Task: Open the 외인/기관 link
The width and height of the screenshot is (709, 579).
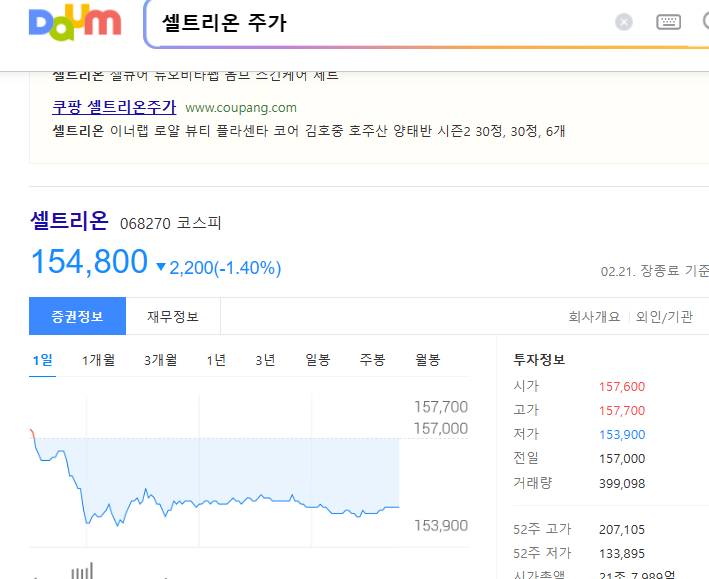Action: pos(664,317)
